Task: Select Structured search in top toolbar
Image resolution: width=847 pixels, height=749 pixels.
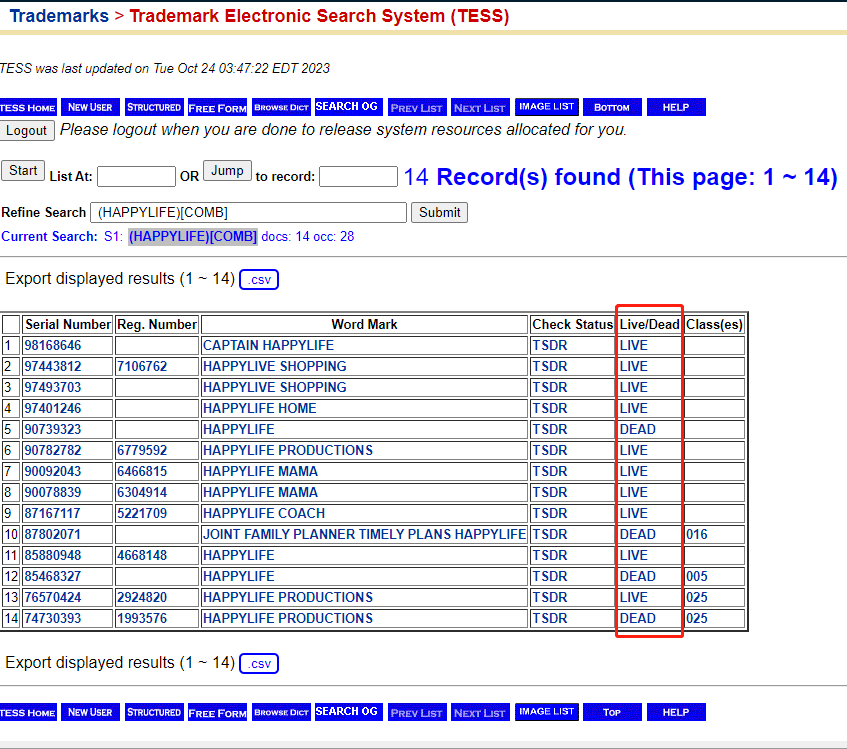Action: pyautogui.click(x=154, y=107)
